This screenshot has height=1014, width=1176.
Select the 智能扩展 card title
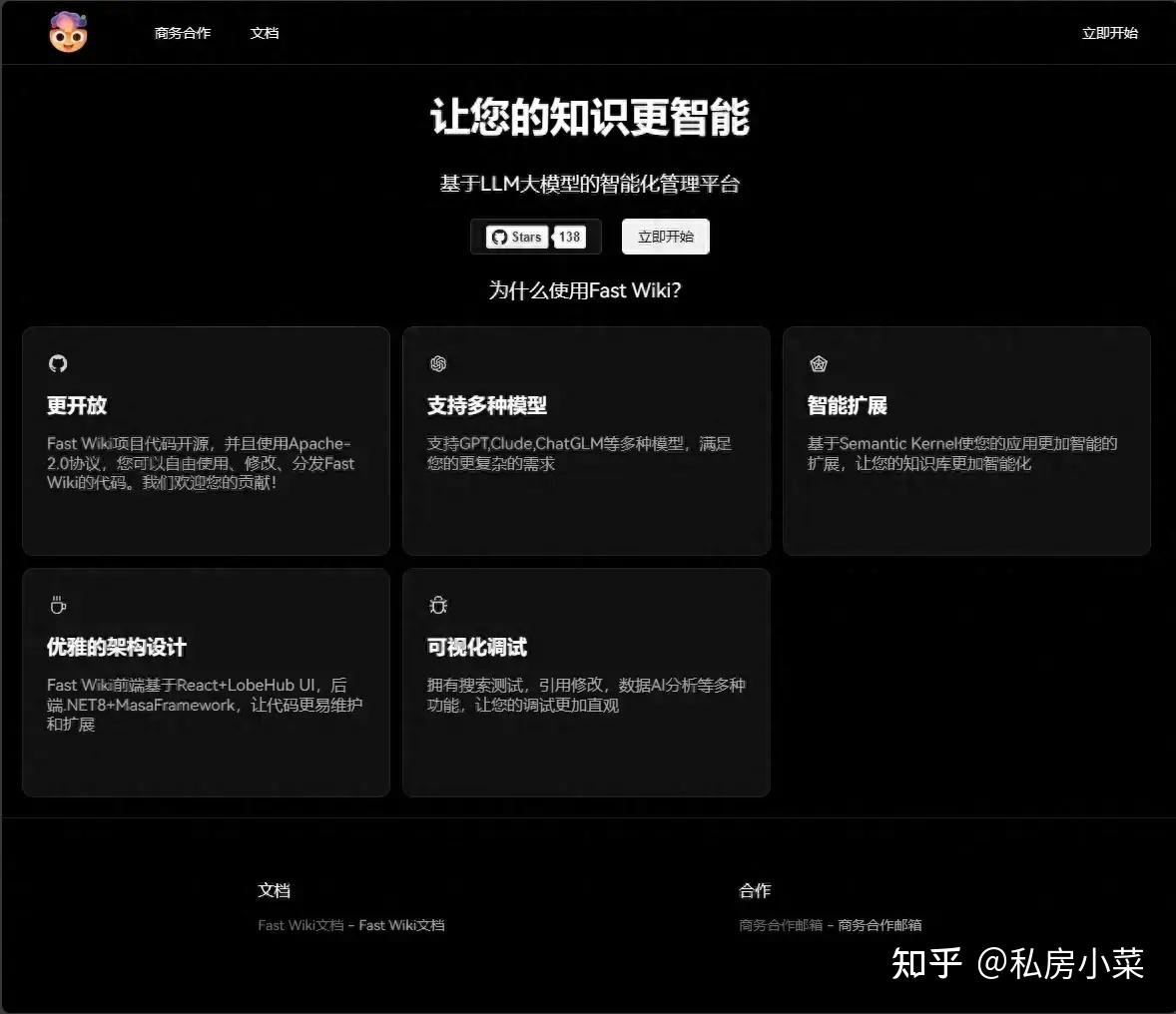(847, 406)
